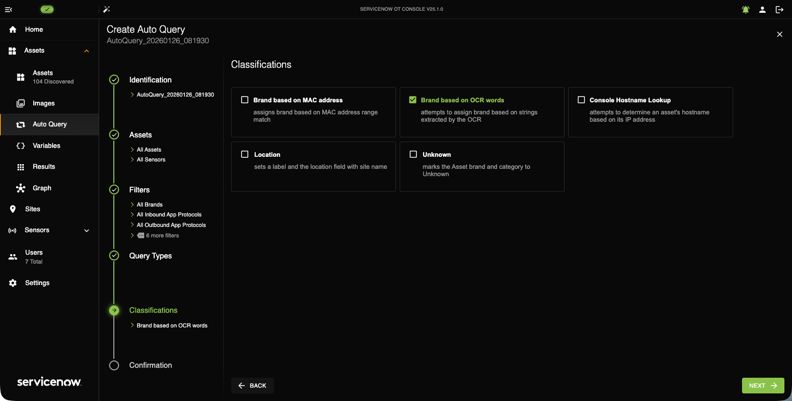Screen dimensions: 792x401
Task: Open Images in sidebar
Action: (x=49, y=104)
